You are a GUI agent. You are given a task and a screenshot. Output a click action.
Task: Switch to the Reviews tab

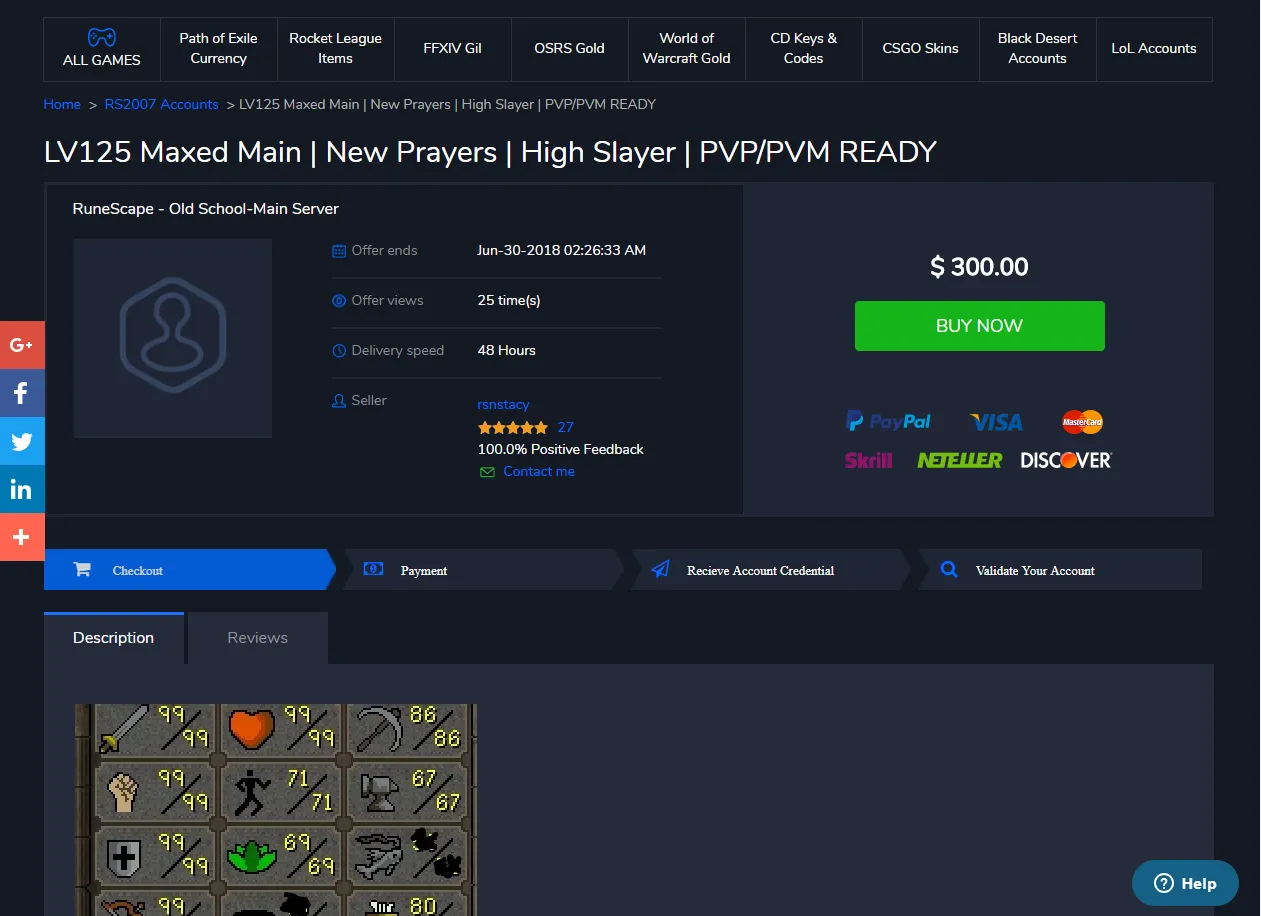tap(258, 638)
